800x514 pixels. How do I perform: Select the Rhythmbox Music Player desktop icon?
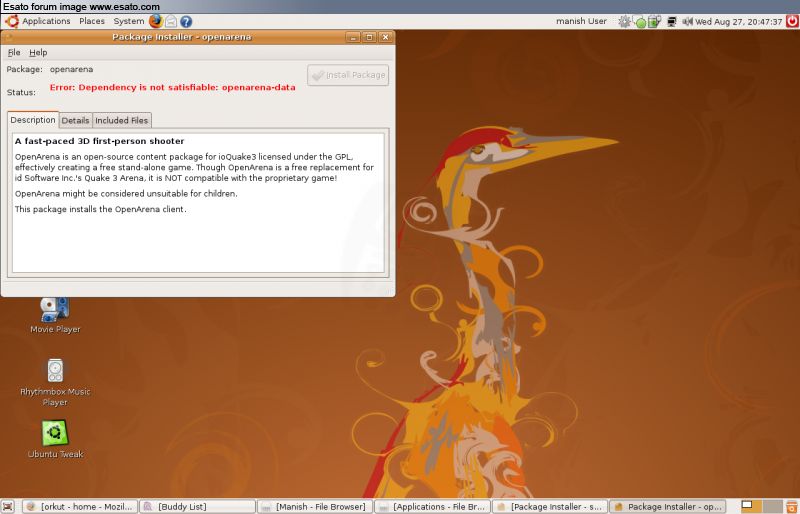pyautogui.click(x=55, y=383)
